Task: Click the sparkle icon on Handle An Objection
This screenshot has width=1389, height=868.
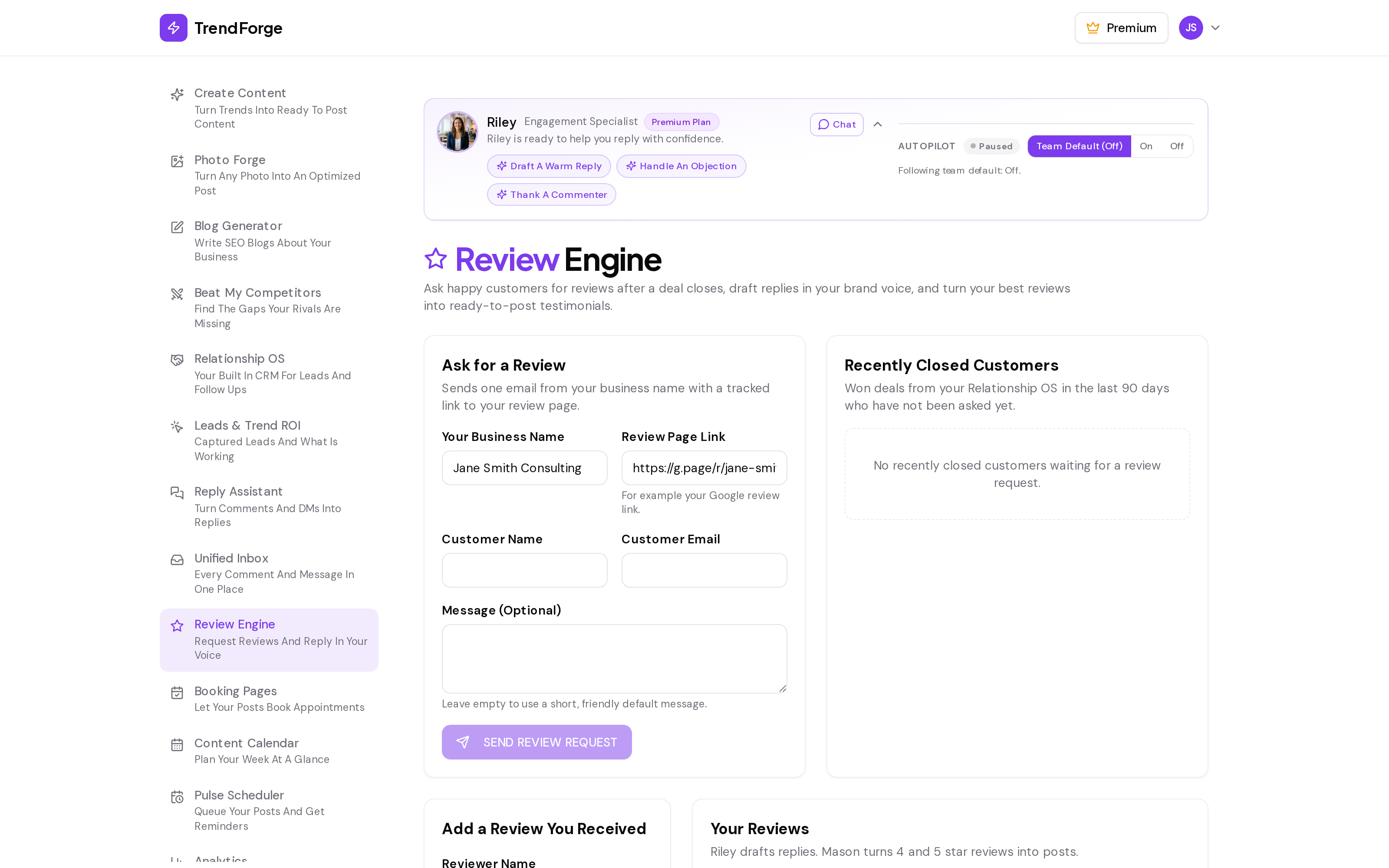Action: click(631, 166)
